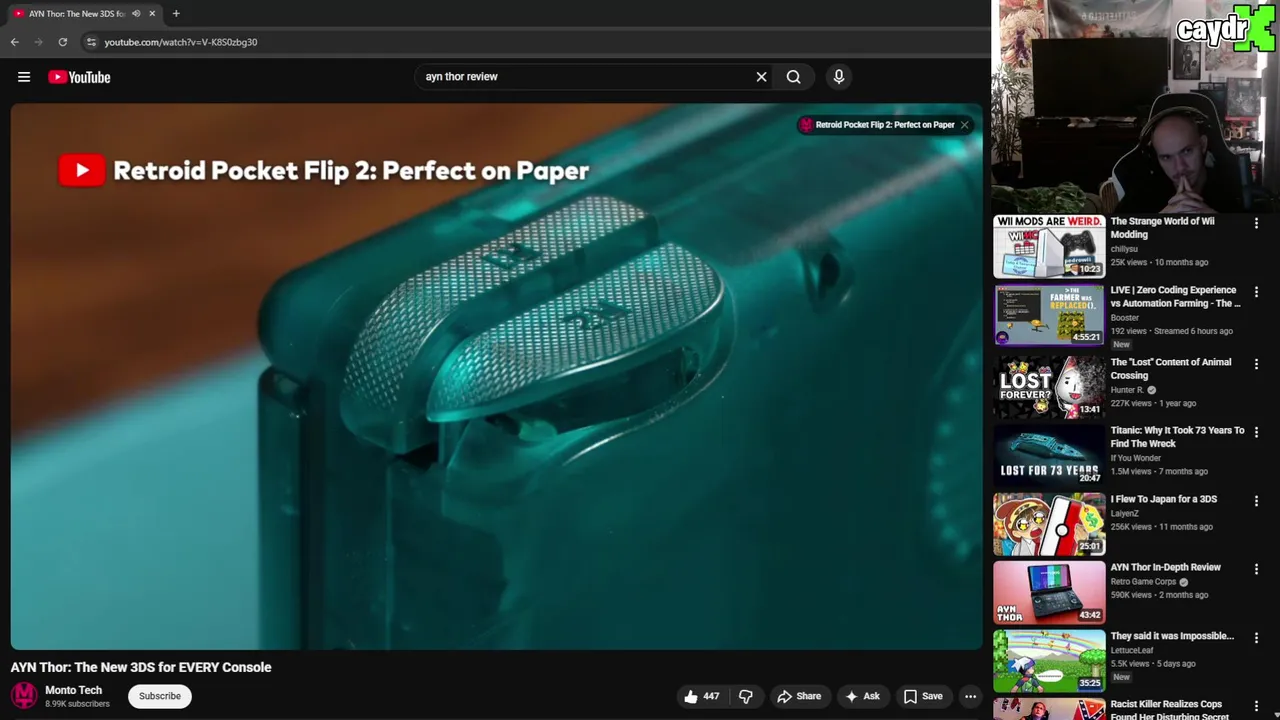Open options for Animal Crossing video
The height and width of the screenshot is (720, 1280).
[x=1256, y=365]
